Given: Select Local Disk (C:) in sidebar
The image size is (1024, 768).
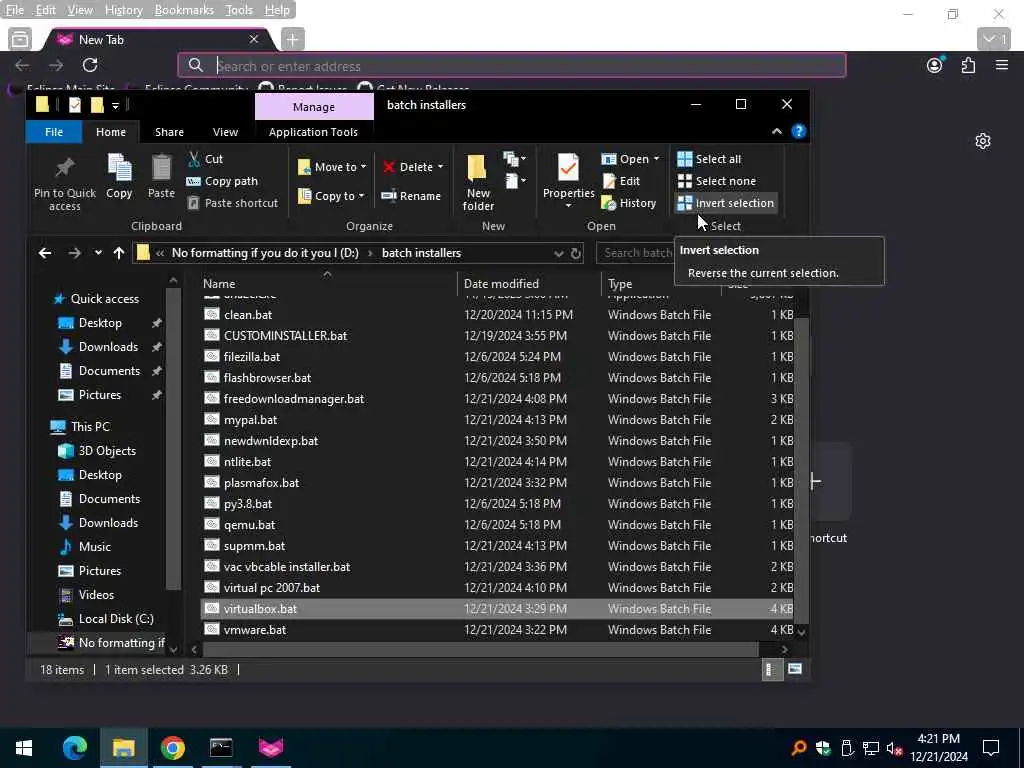Looking at the screenshot, I should pyautogui.click(x=116, y=618).
